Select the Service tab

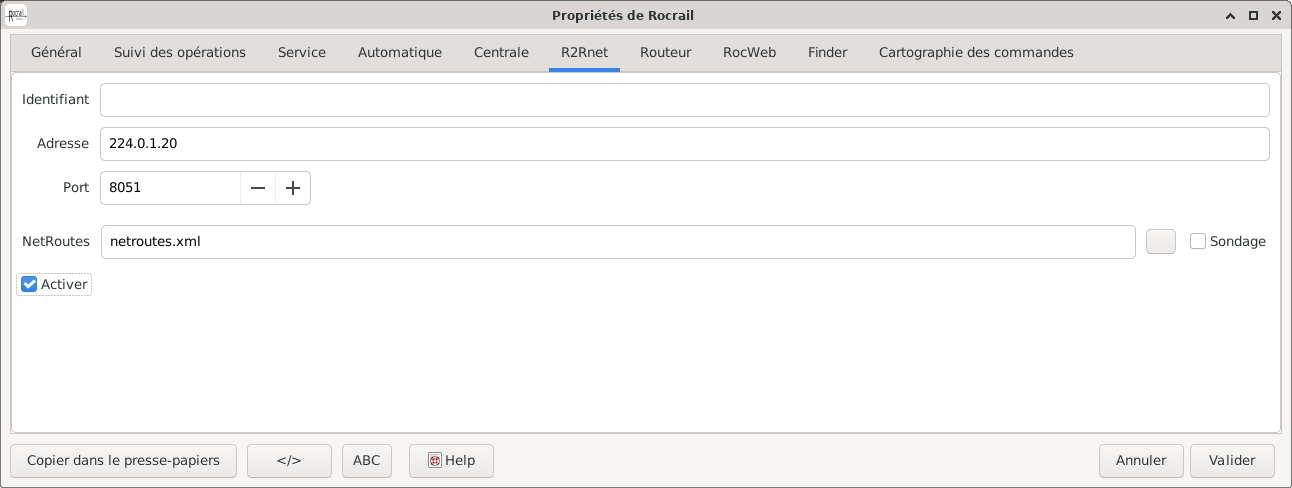tap(302, 53)
